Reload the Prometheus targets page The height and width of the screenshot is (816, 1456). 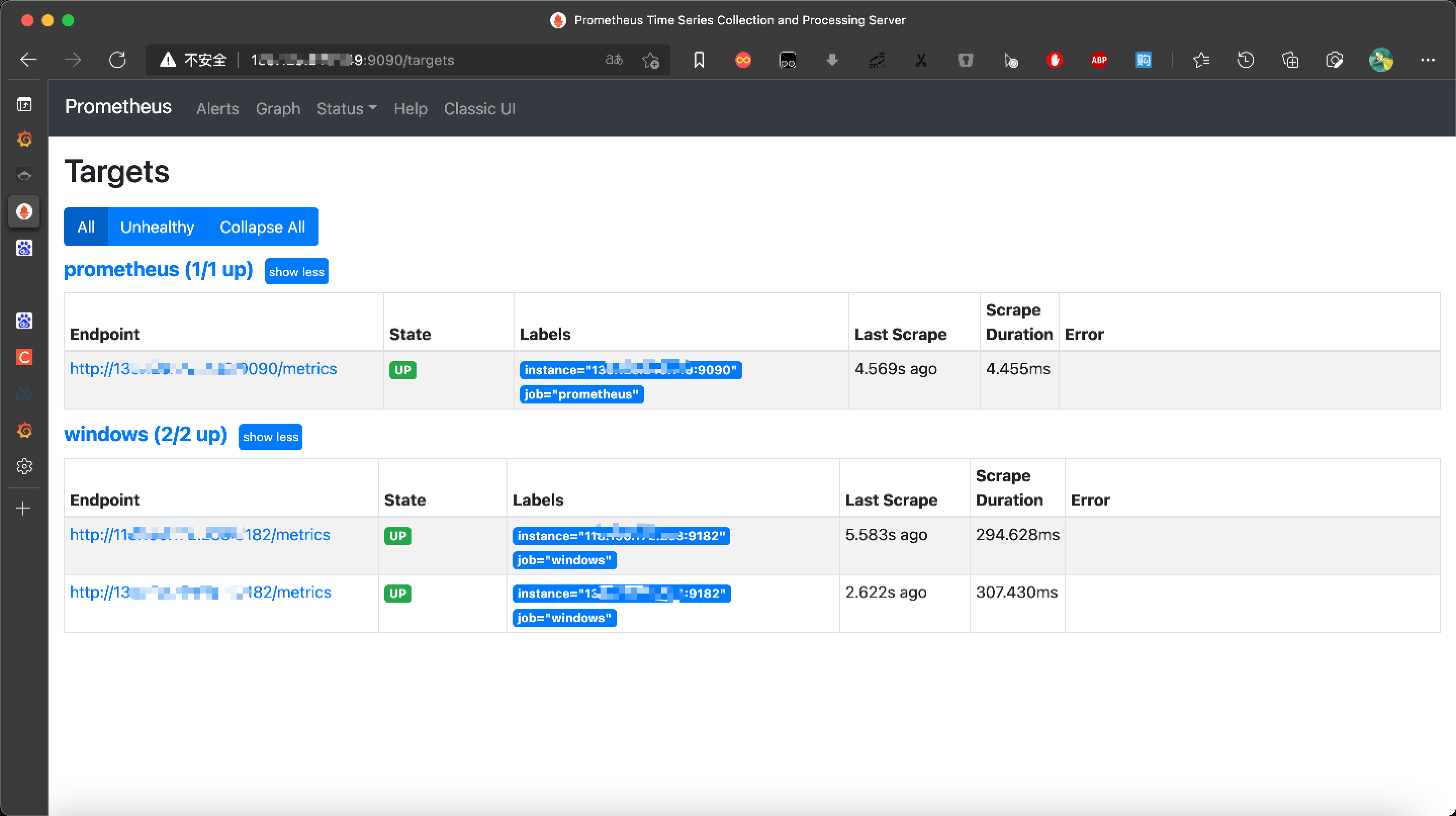pos(118,60)
